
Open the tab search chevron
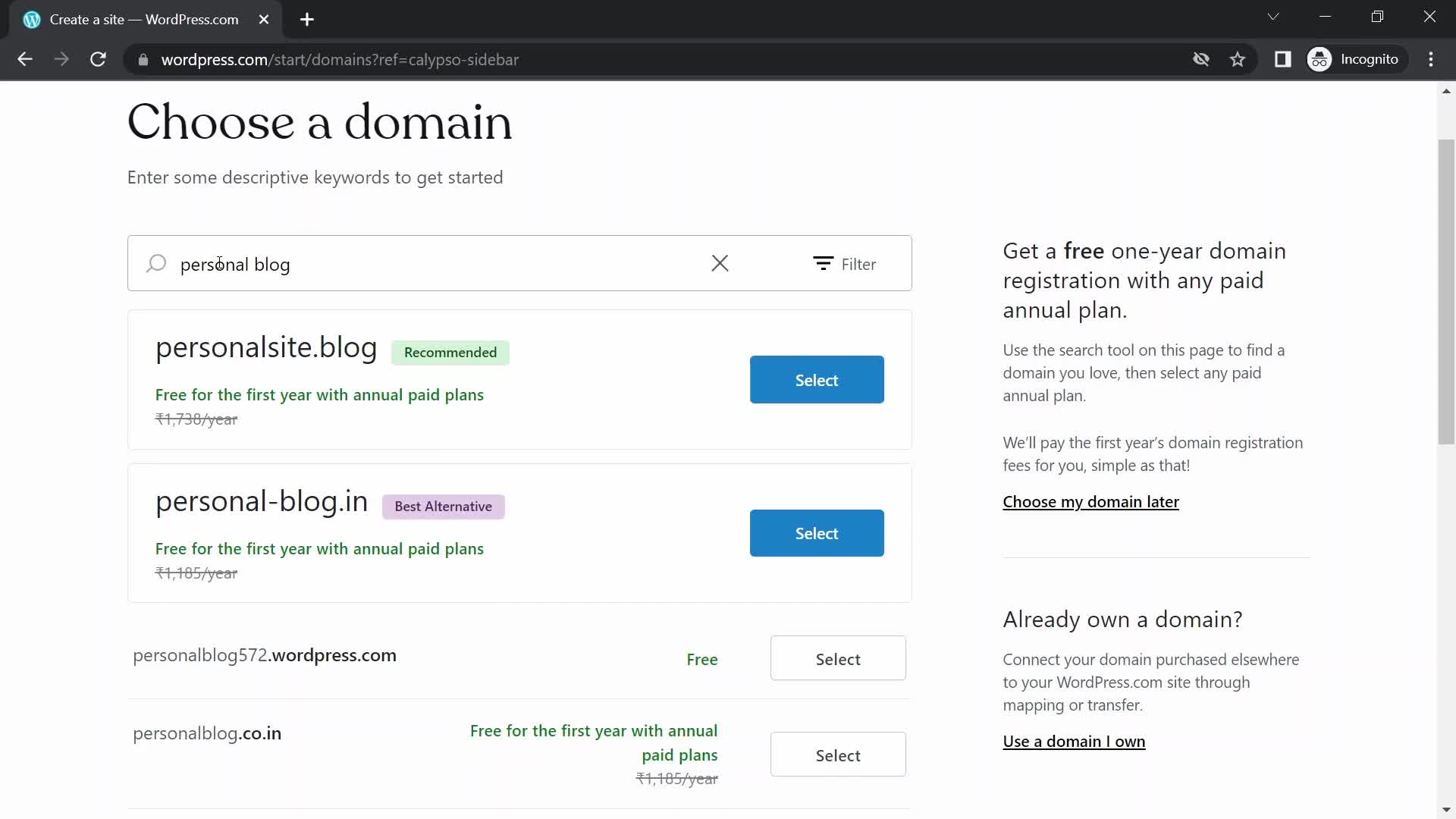tap(1273, 16)
